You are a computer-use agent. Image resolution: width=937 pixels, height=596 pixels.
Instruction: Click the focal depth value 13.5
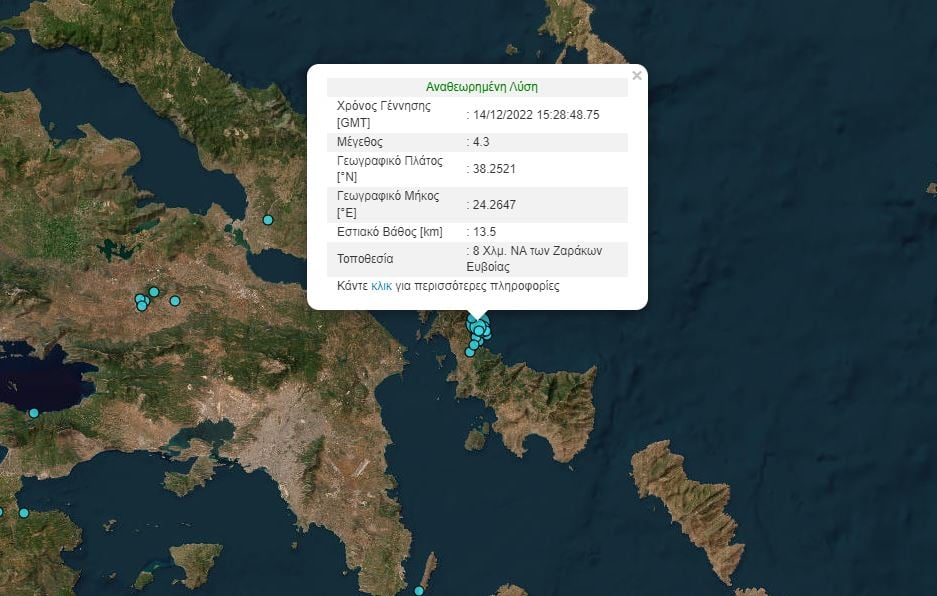click(x=484, y=231)
